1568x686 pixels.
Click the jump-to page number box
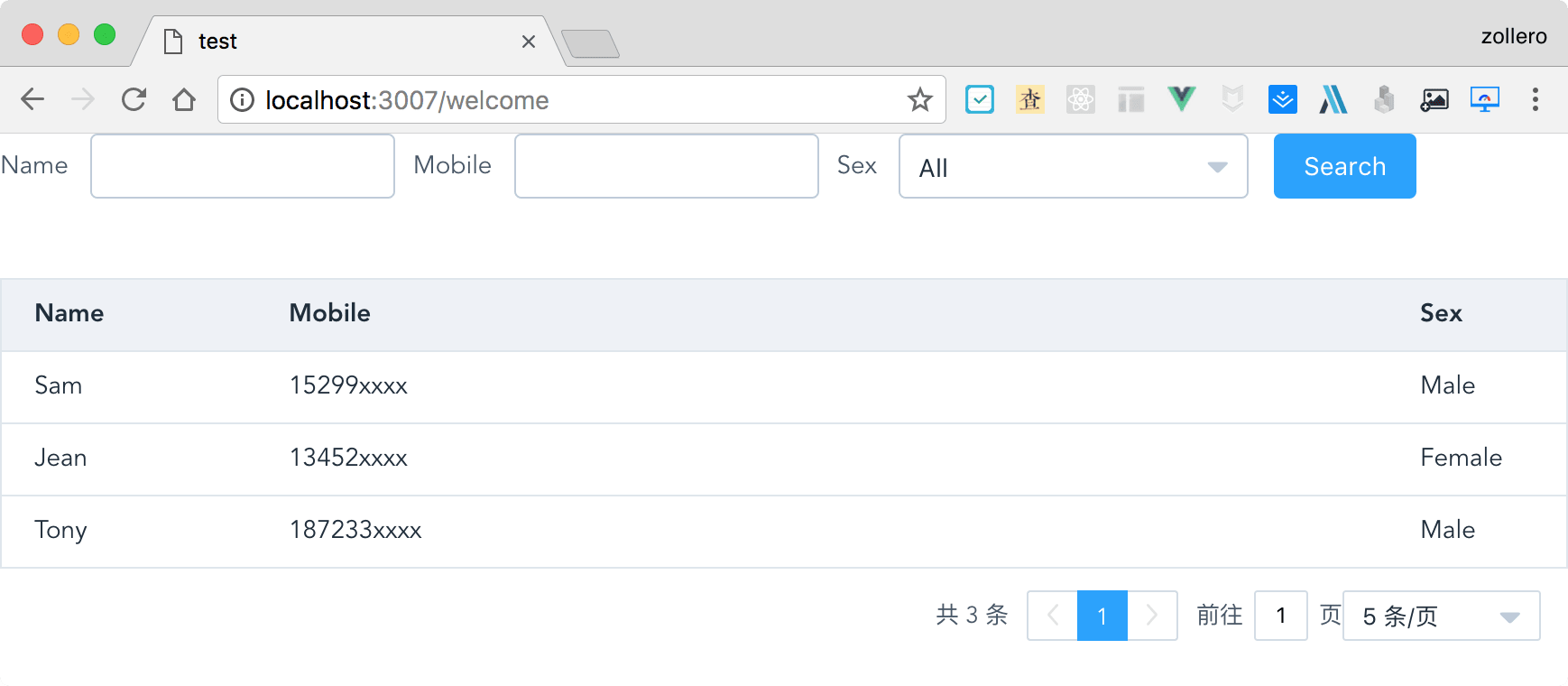[1280, 616]
